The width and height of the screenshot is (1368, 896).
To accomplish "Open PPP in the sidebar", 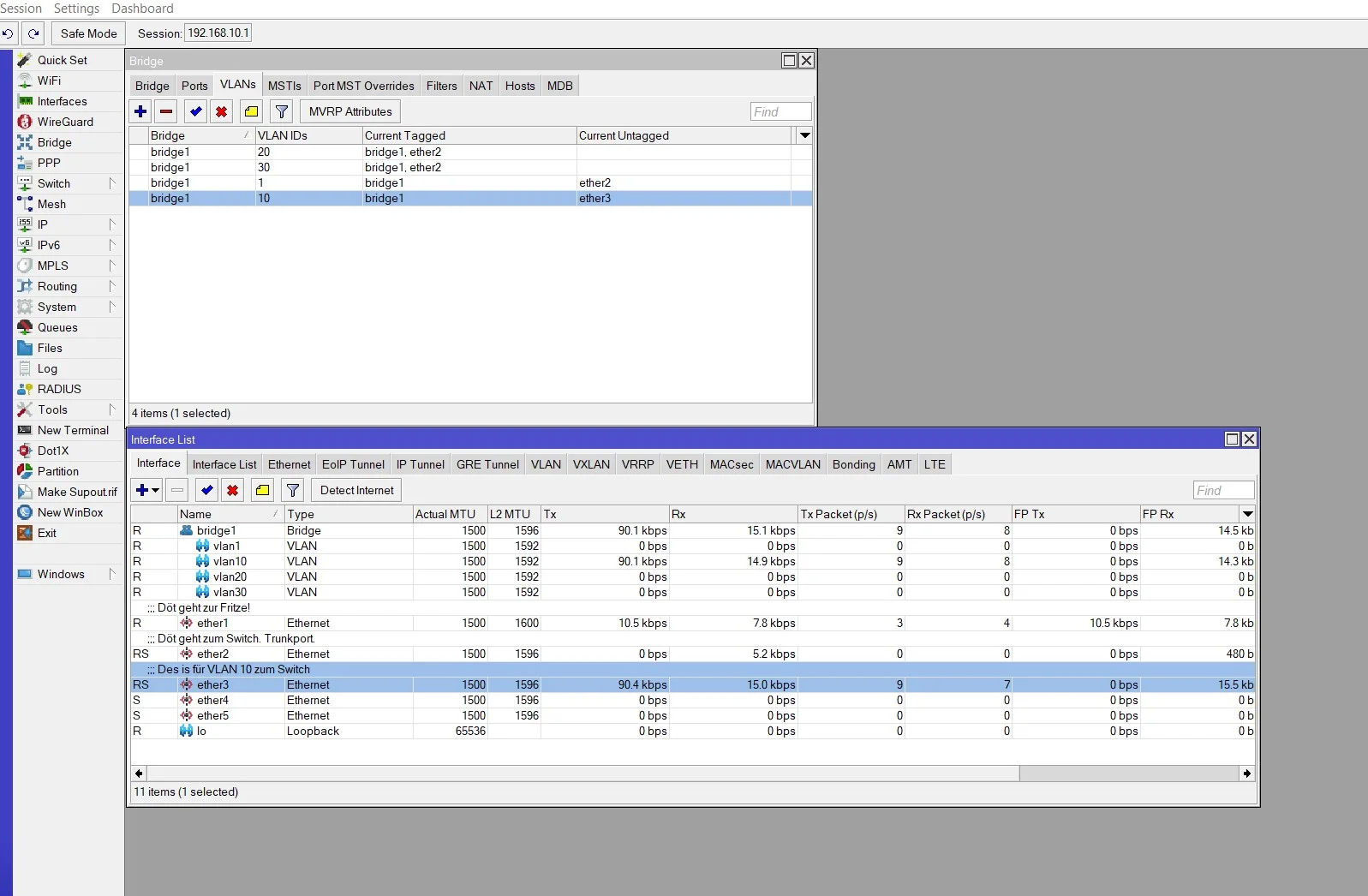I will click(49, 163).
